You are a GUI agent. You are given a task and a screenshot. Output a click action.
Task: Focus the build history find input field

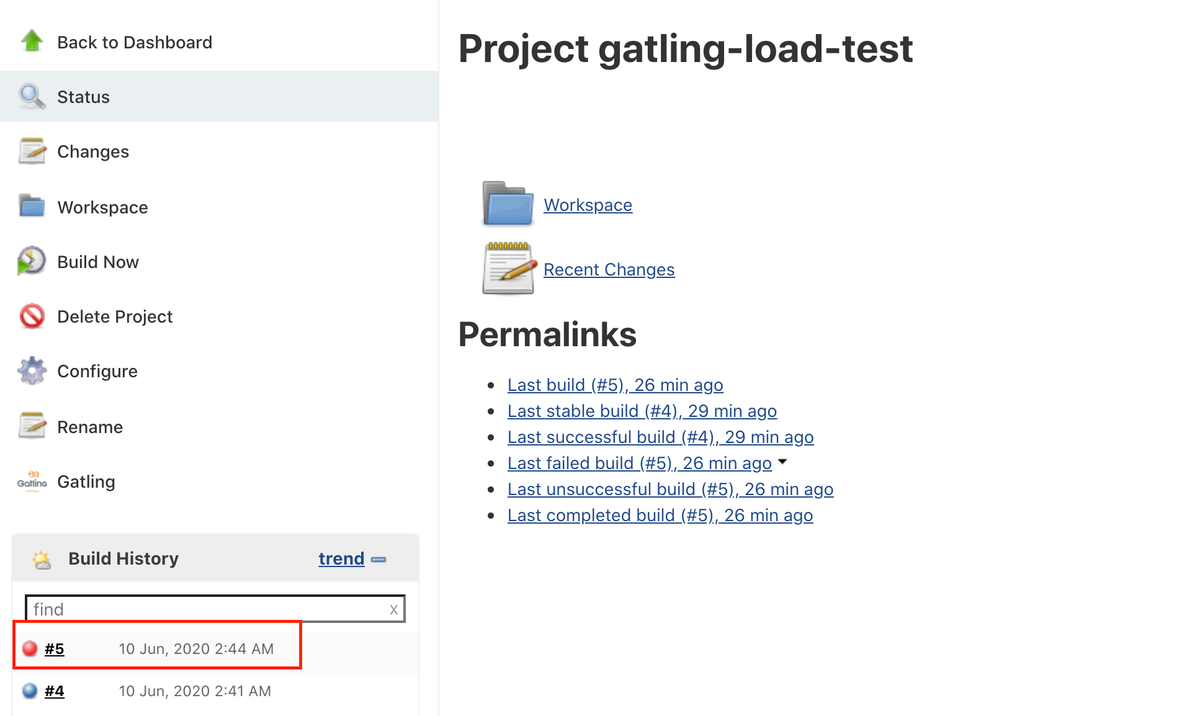215,609
